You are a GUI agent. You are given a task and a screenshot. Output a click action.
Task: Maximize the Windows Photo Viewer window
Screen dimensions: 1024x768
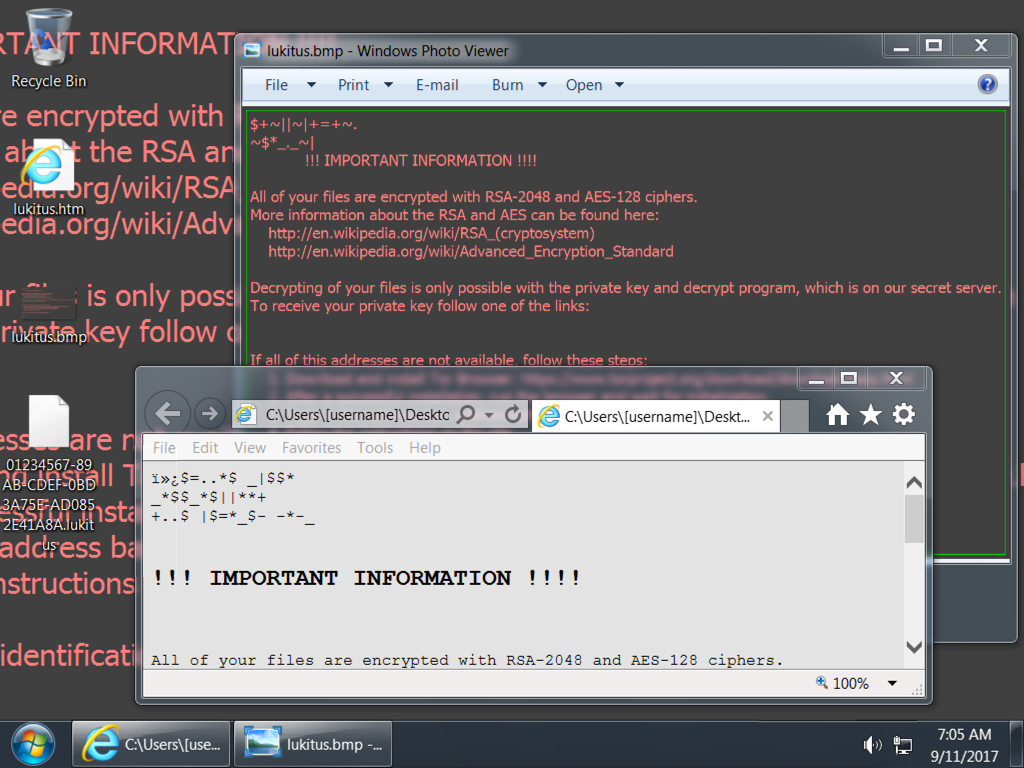[x=935, y=46]
